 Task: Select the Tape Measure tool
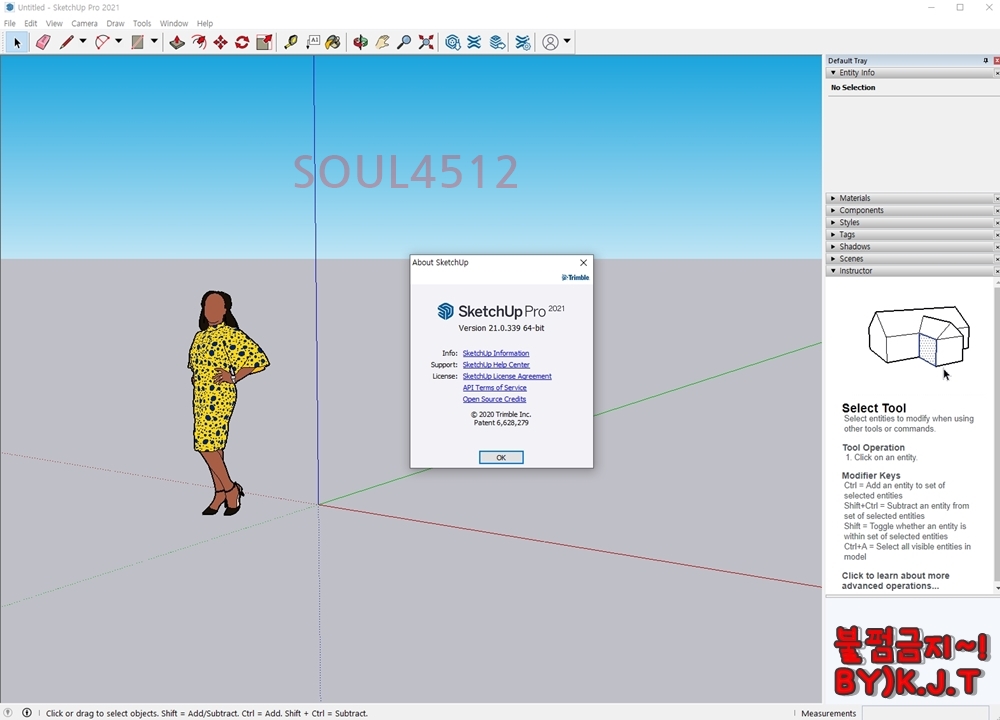pyautogui.click(x=291, y=42)
